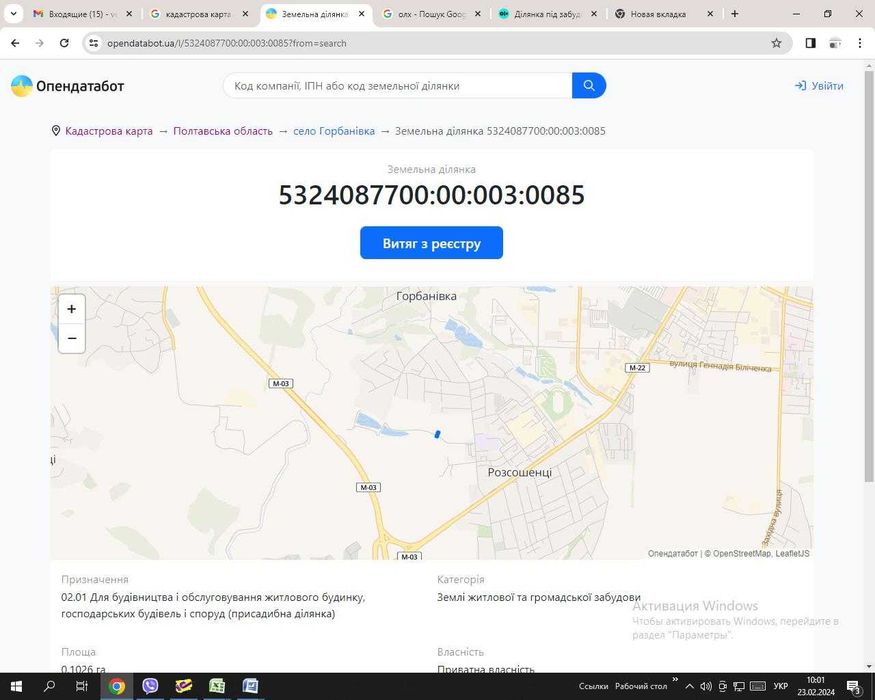Click the cadastral number 5324087700:00:003:0085 heading
Image resolution: width=875 pixels, height=700 pixels.
431,195
